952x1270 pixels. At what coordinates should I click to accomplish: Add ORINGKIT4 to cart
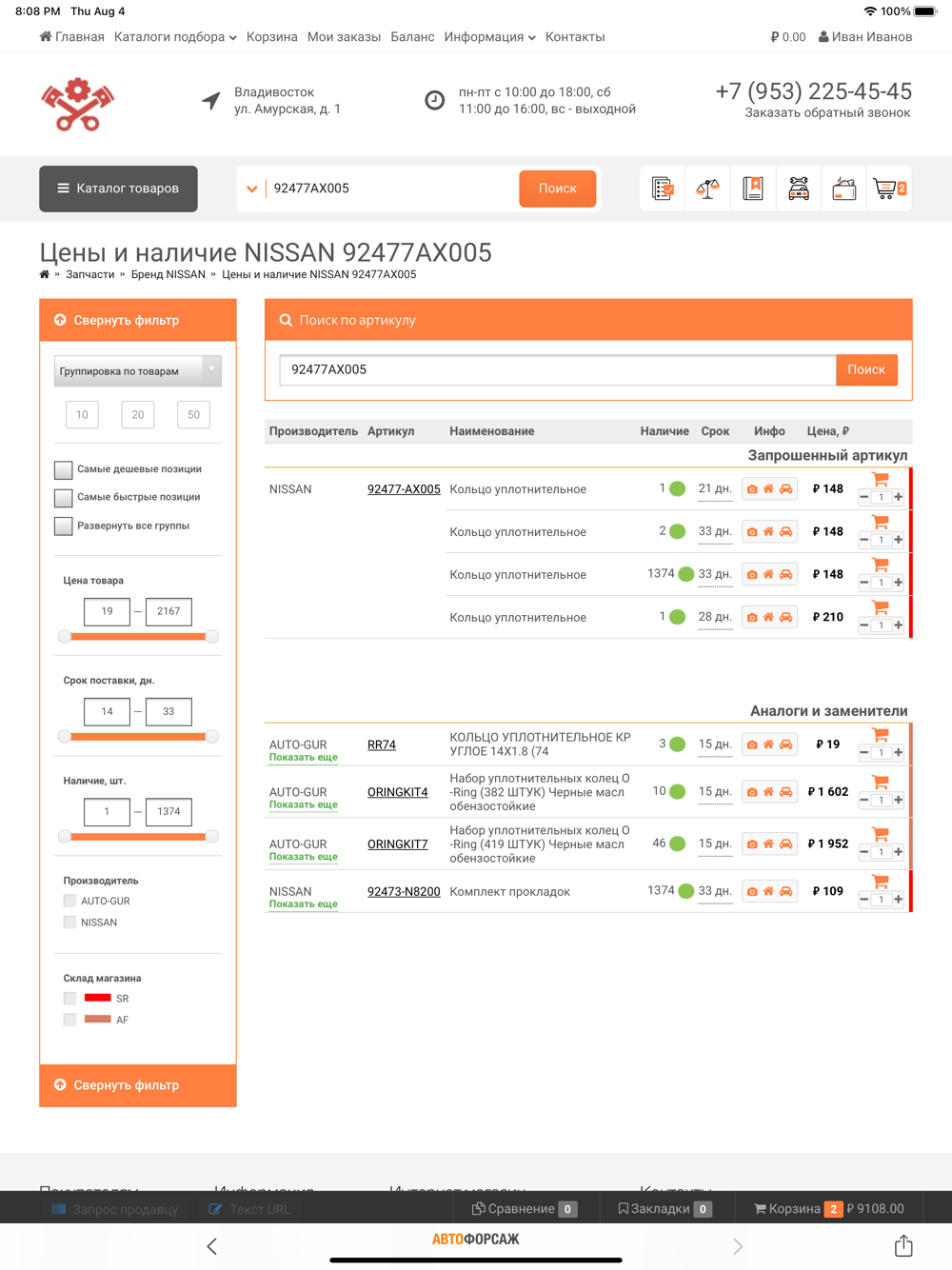pyautogui.click(x=881, y=783)
